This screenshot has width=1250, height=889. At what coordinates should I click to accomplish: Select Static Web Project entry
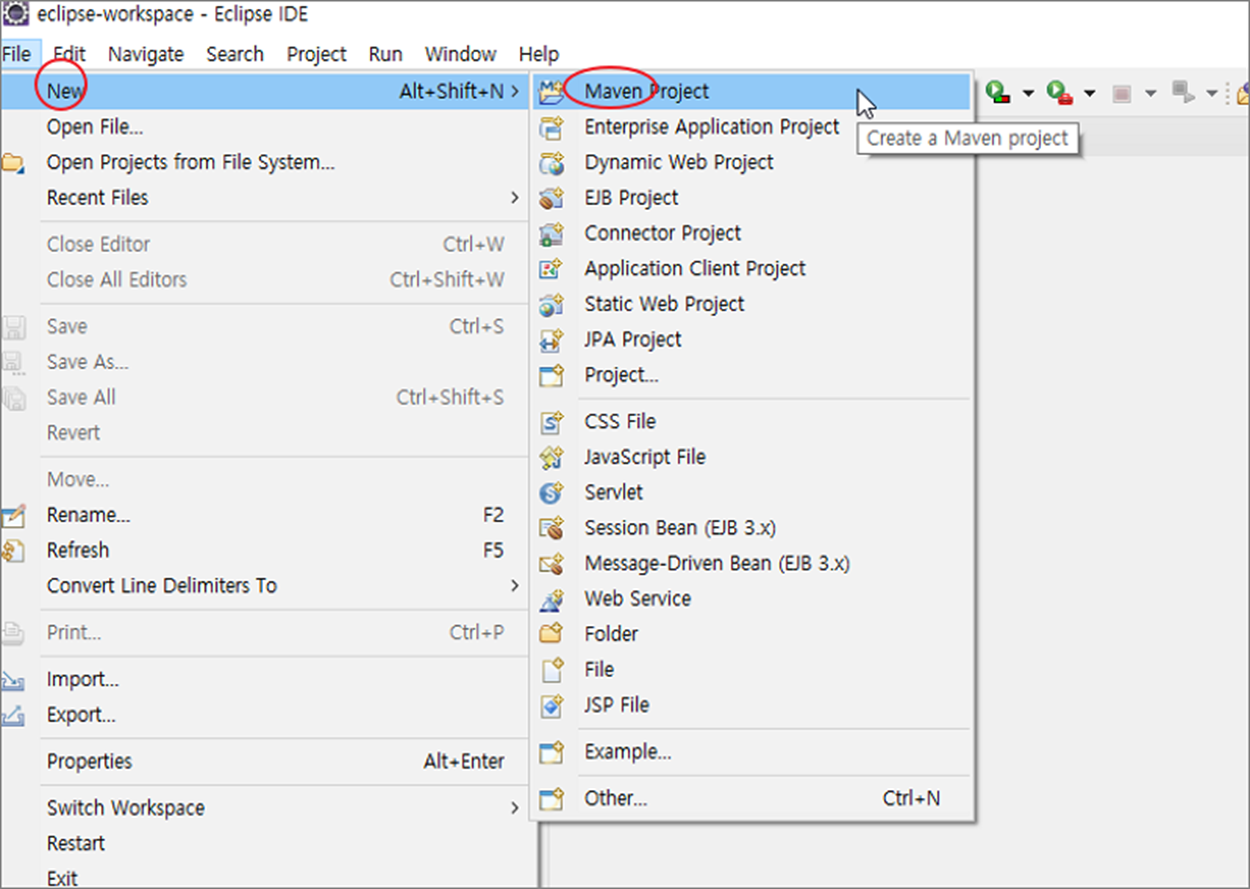click(x=665, y=305)
